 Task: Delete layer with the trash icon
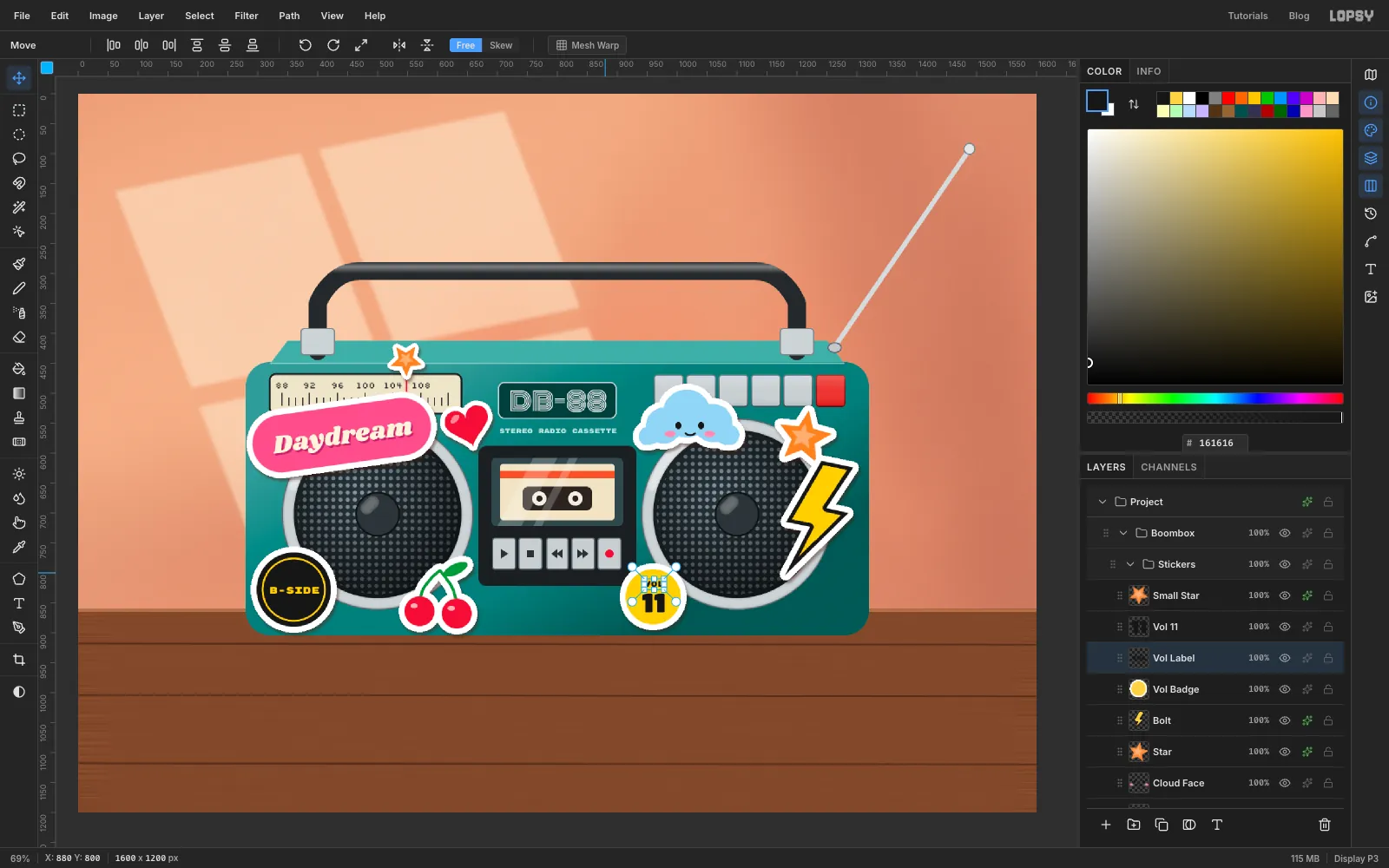(x=1325, y=825)
